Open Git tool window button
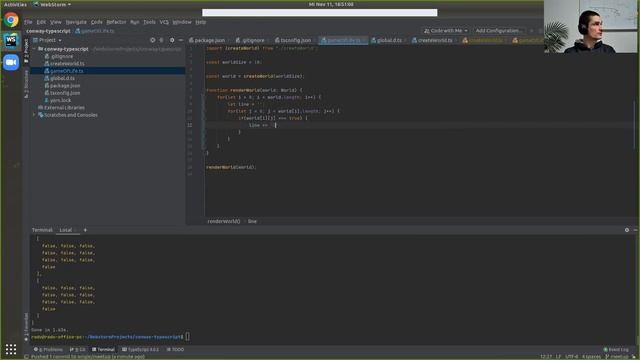The image size is (640, 360). coord(78,349)
